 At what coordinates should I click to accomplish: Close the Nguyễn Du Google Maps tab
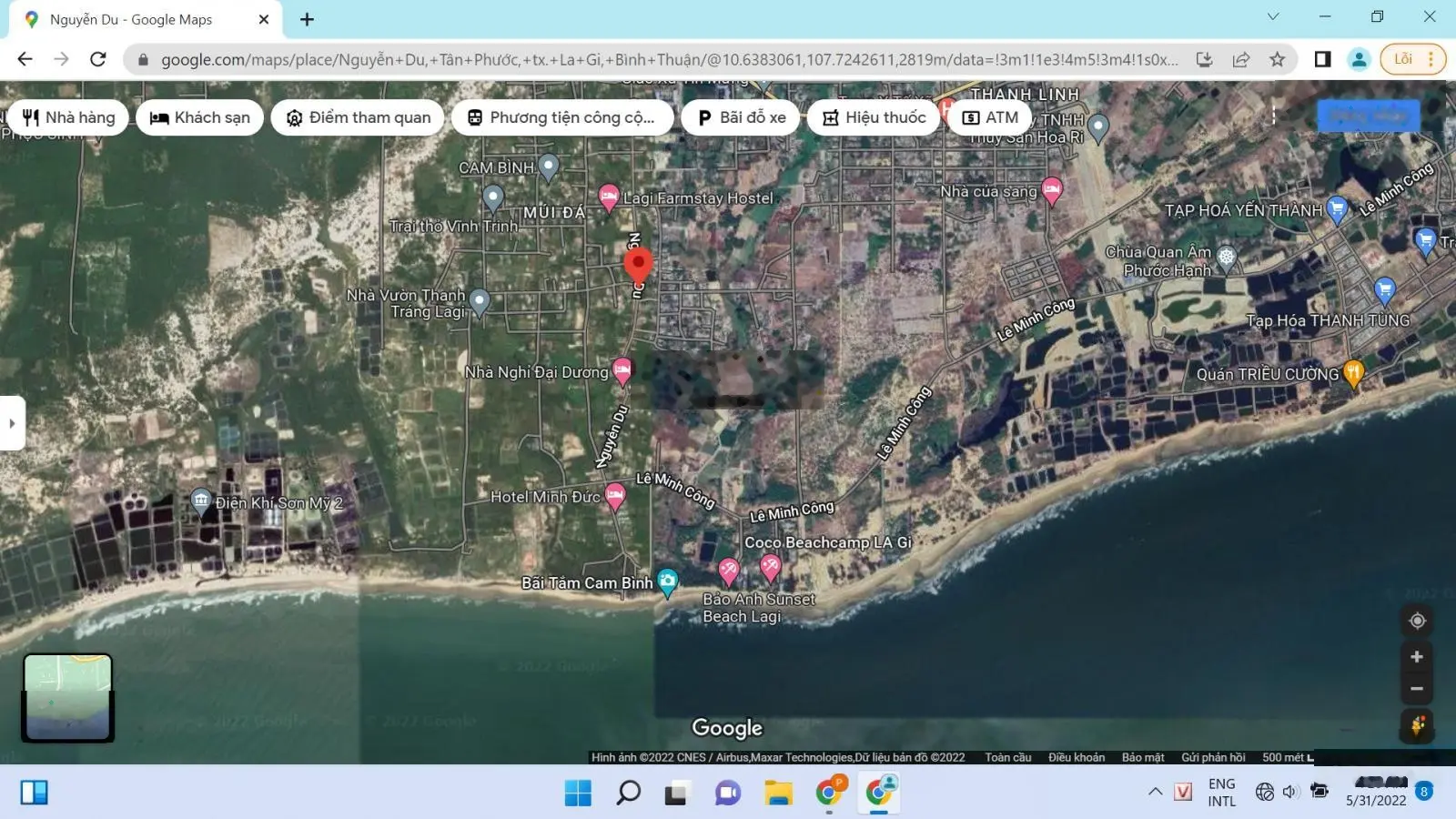pyautogui.click(x=264, y=19)
